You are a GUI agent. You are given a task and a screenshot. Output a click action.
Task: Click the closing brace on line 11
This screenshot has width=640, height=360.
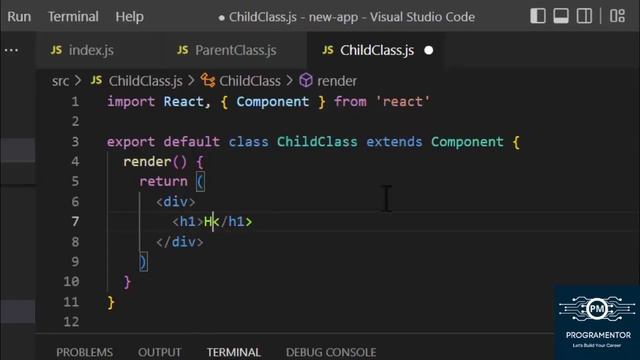point(111,302)
